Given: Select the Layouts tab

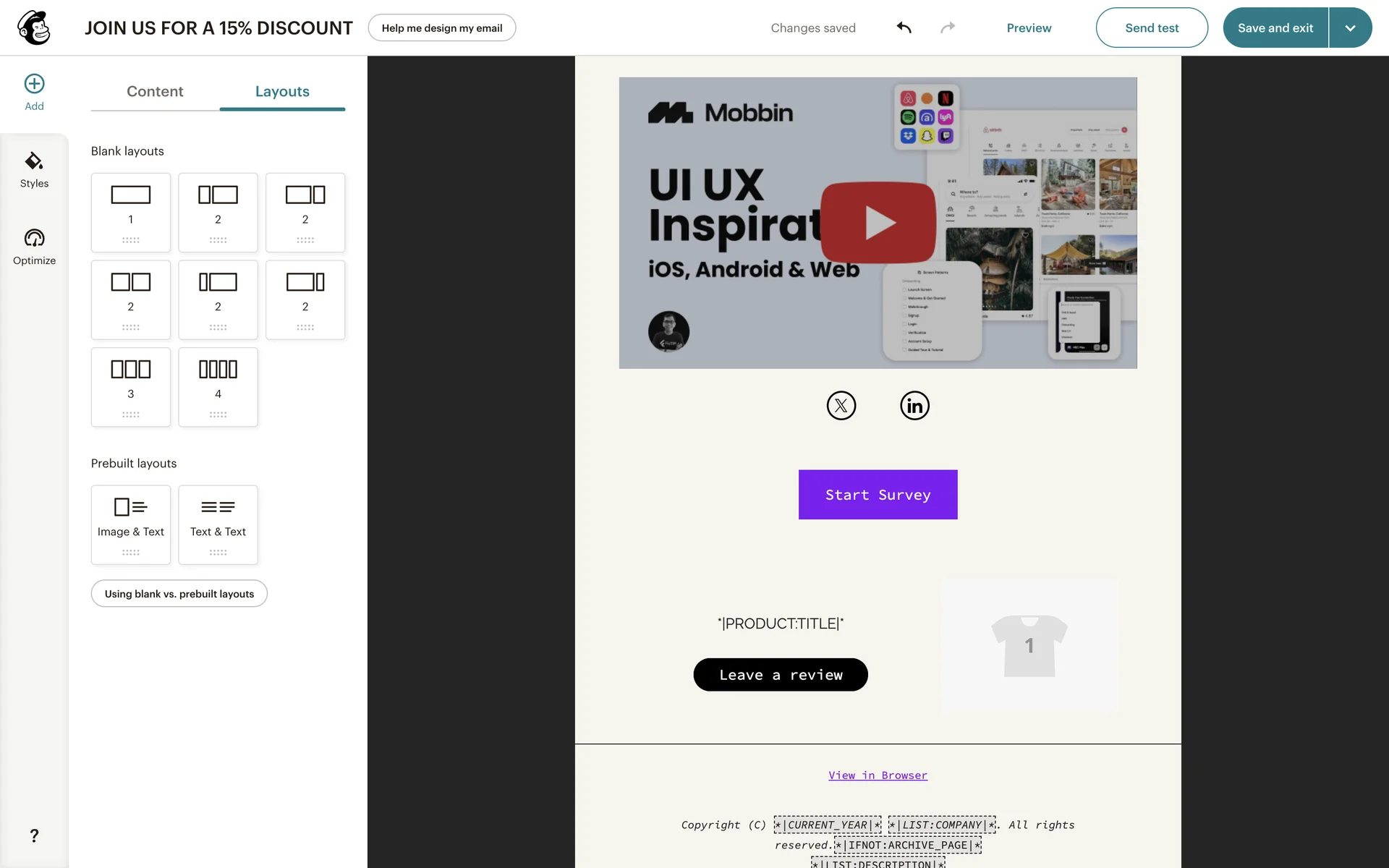Looking at the screenshot, I should coord(282,92).
